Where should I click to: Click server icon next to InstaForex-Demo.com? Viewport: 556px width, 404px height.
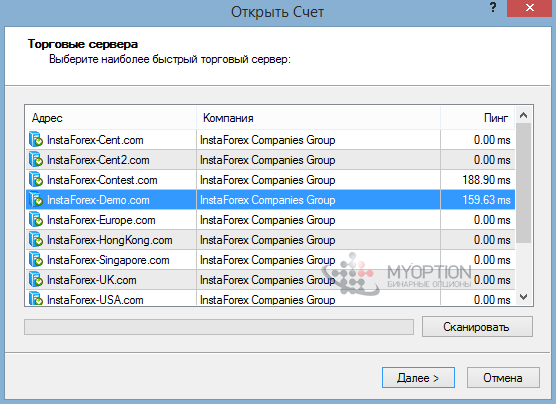pos(36,200)
